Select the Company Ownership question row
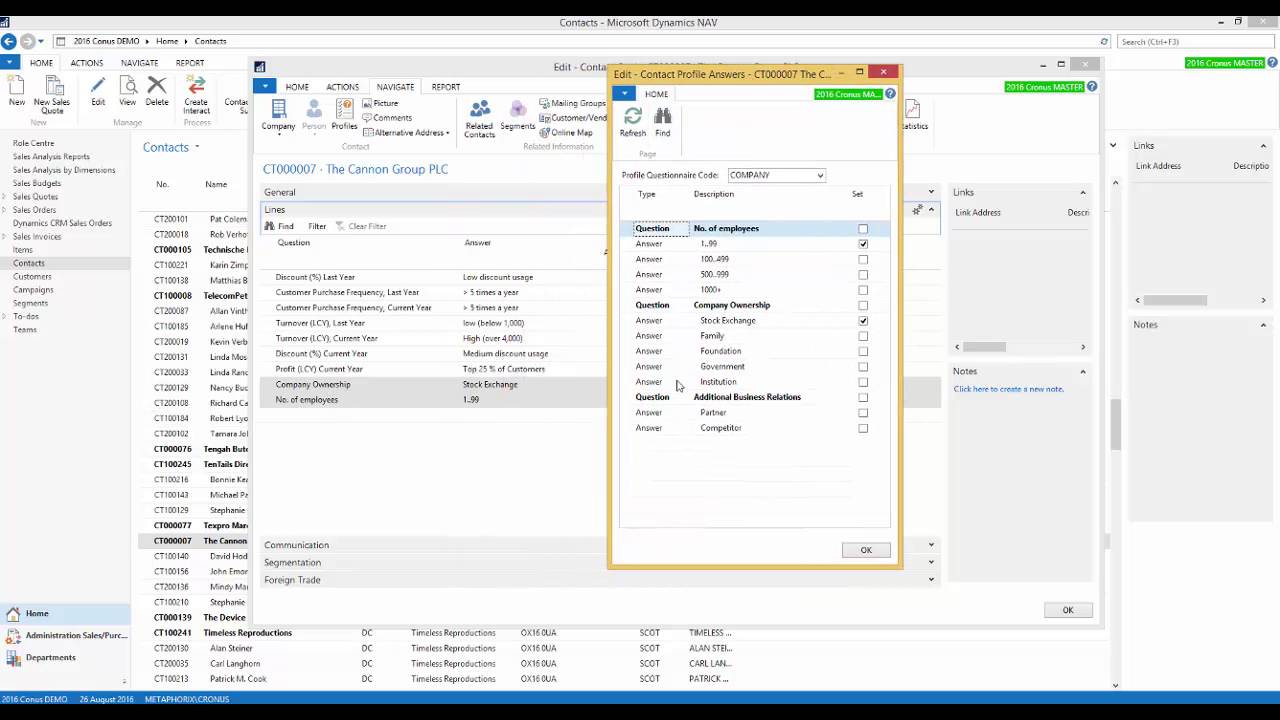The height and width of the screenshot is (720, 1280). point(754,305)
